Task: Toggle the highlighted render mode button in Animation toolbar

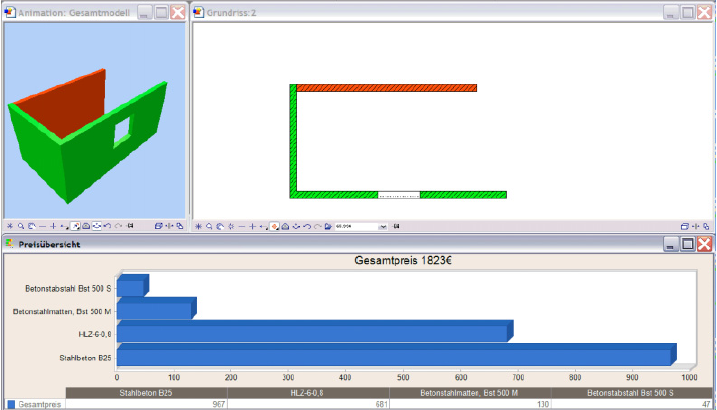Action: coord(75,226)
